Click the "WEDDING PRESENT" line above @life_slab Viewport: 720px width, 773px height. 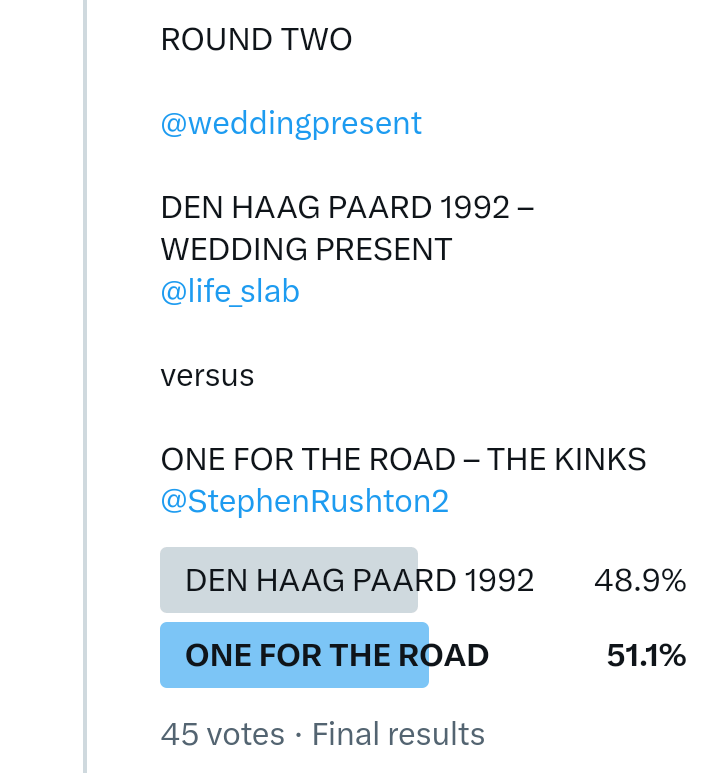306,250
